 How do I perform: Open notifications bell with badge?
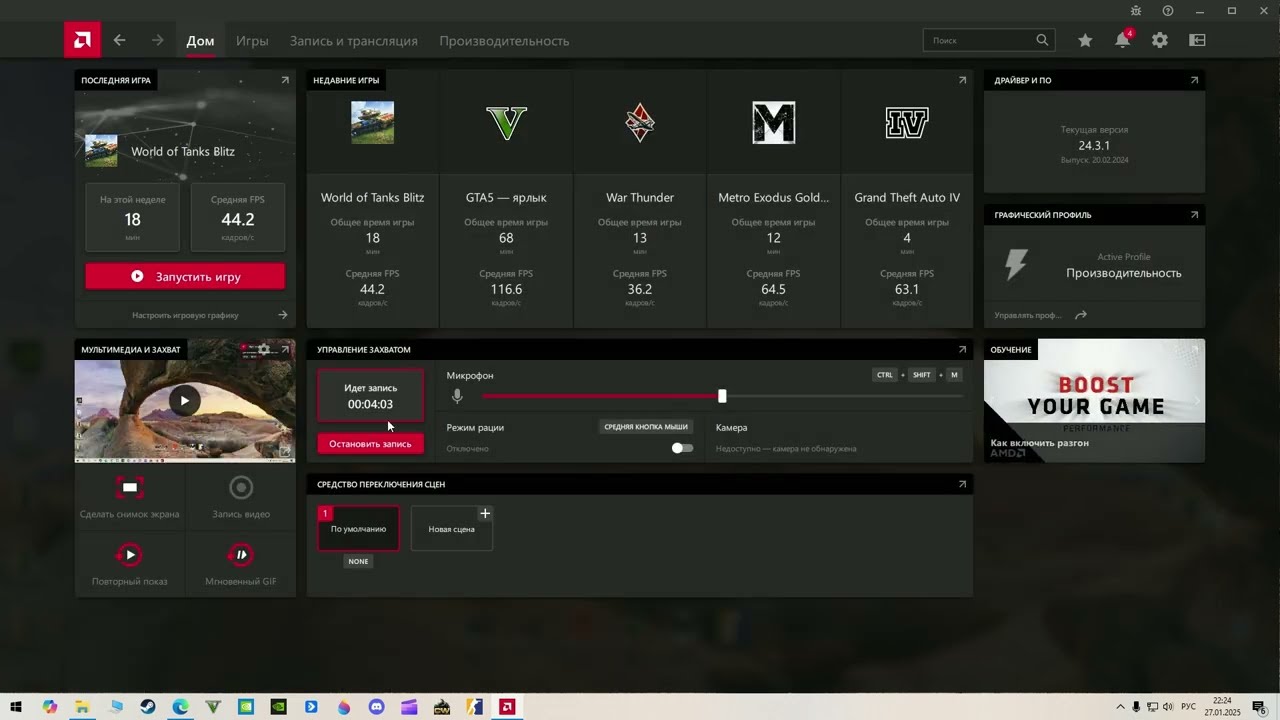click(x=1123, y=40)
